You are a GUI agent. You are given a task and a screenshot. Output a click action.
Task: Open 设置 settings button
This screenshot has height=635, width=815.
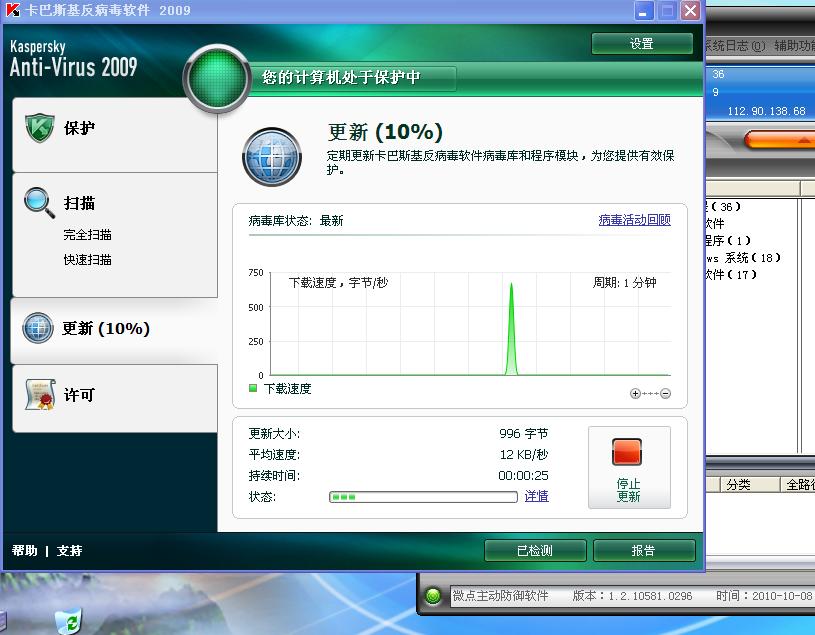(x=642, y=44)
